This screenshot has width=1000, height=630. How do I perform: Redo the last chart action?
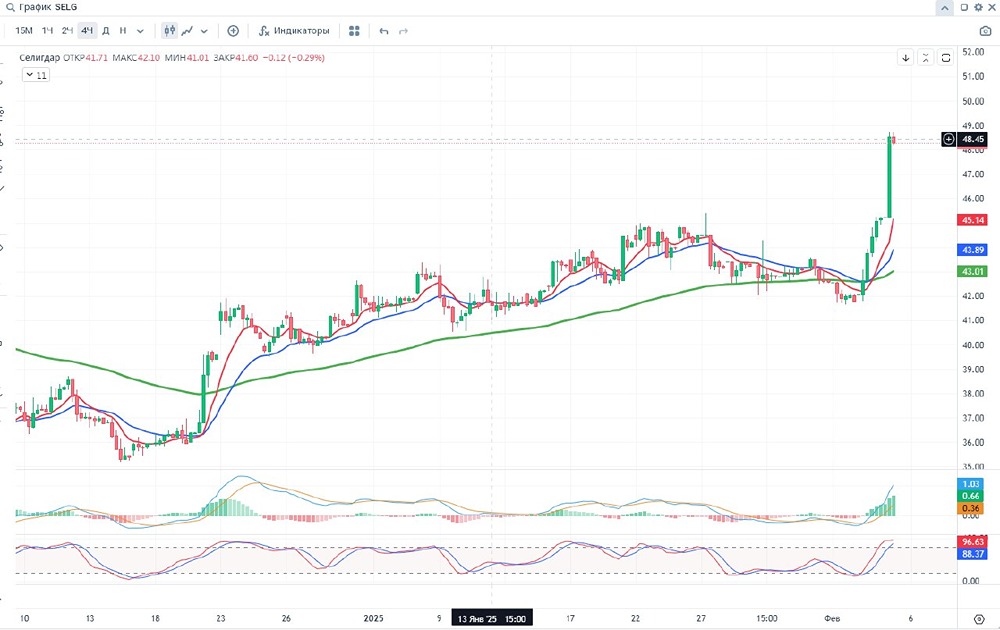click(x=403, y=31)
